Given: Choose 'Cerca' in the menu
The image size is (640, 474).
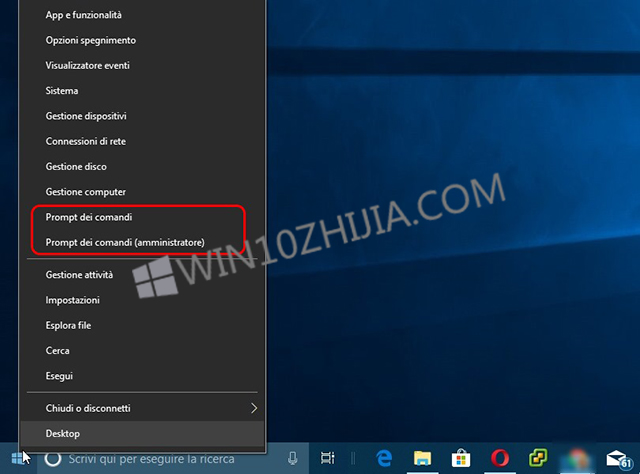Looking at the screenshot, I should (x=142, y=351).
